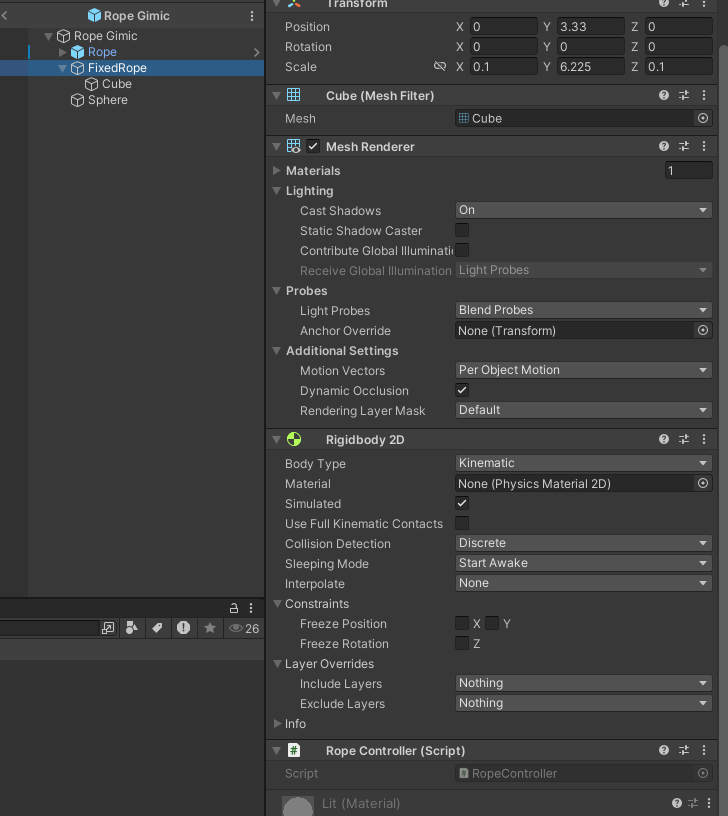Open Include Layers dropdown
Image resolution: width=728 pixels, height=816 pixels.
pos(583,683)
